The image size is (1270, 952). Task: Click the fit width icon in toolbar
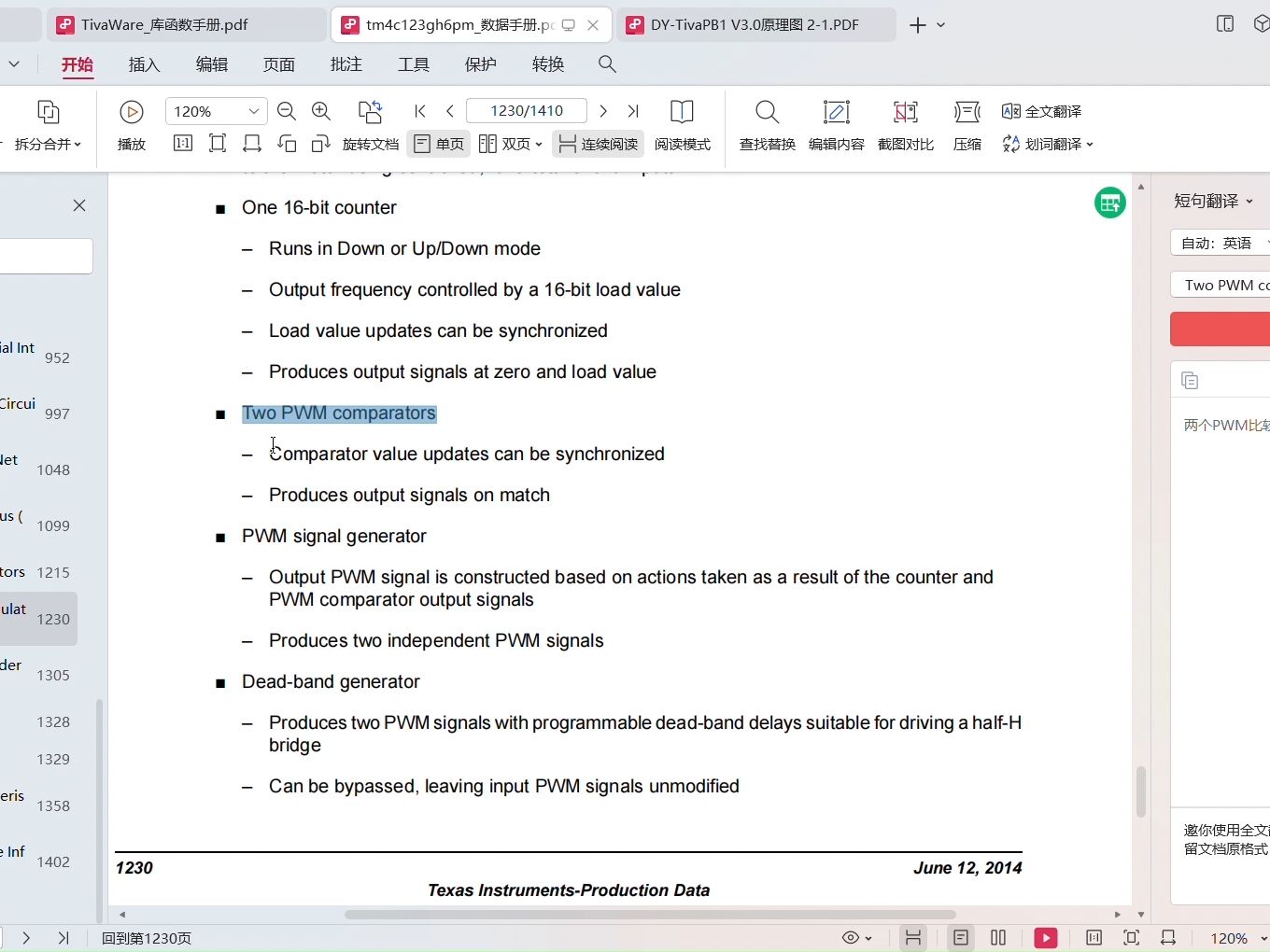click(x=252, y=143)
